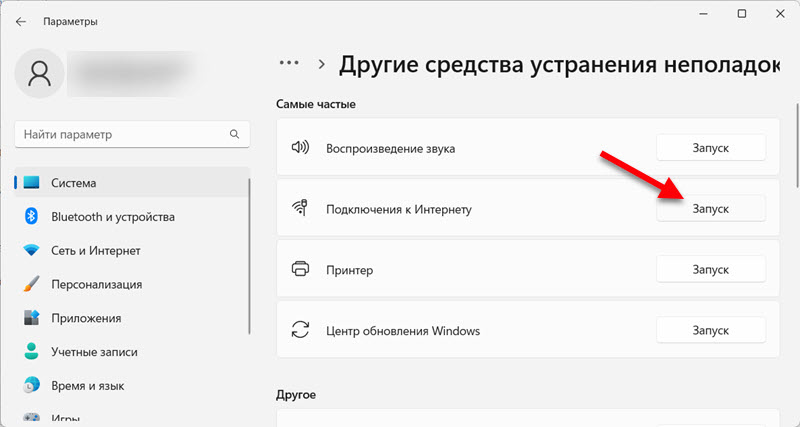
Task: Click the Учетные записи person icon
Action: coord(31,351)
